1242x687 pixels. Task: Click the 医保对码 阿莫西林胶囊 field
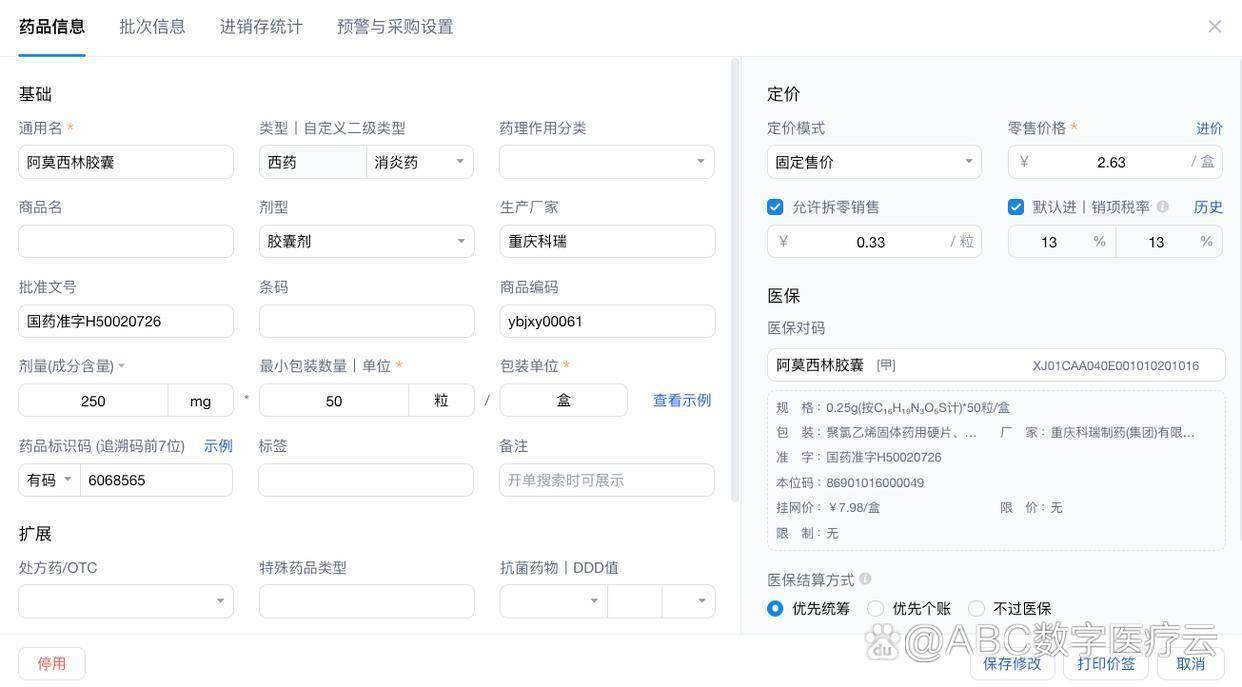[996, 365]
